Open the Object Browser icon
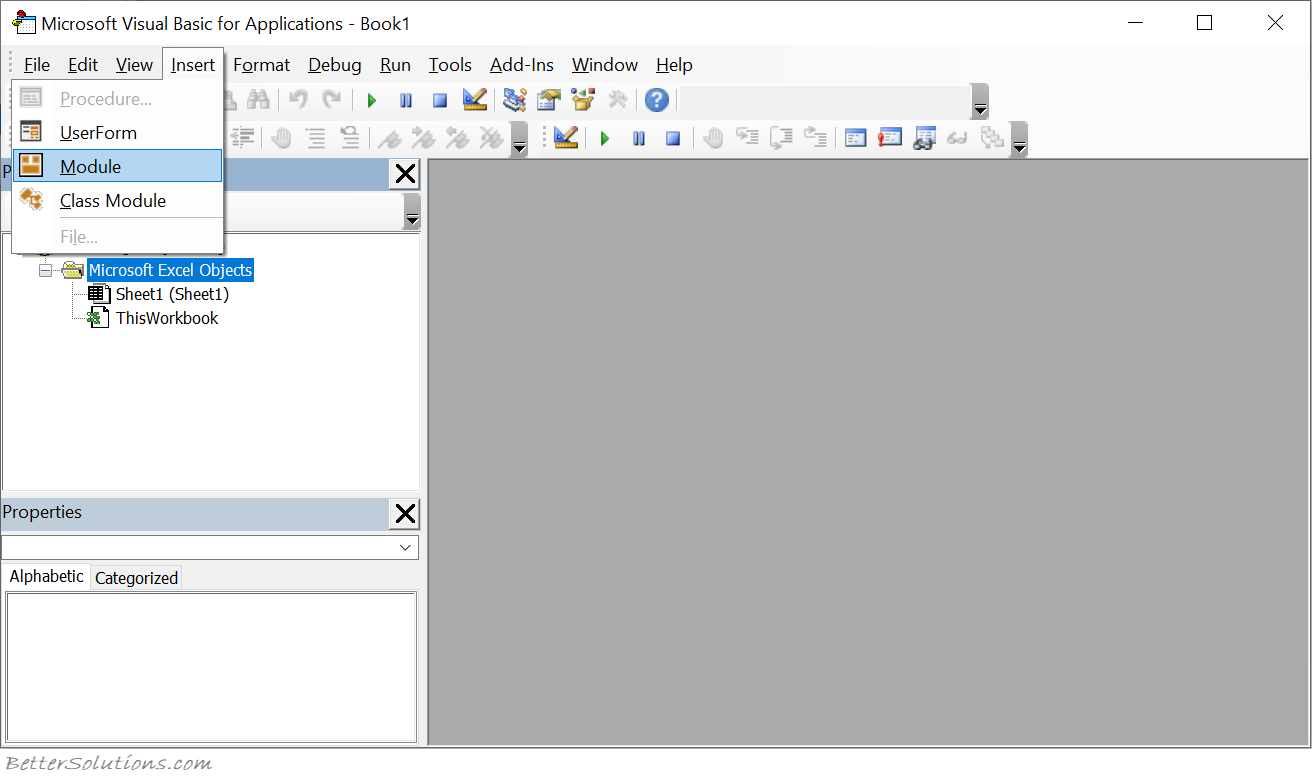1312x781 pixels. pyautogui.click(x=583, y=99)
